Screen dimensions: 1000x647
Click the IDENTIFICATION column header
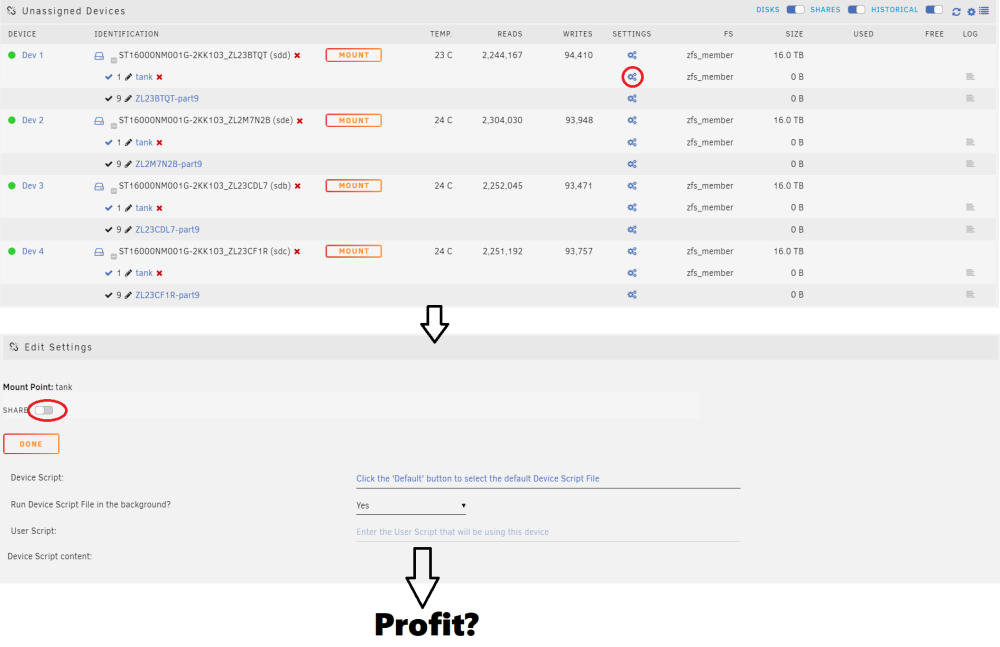pyautogui.click(x=126, y=34)
